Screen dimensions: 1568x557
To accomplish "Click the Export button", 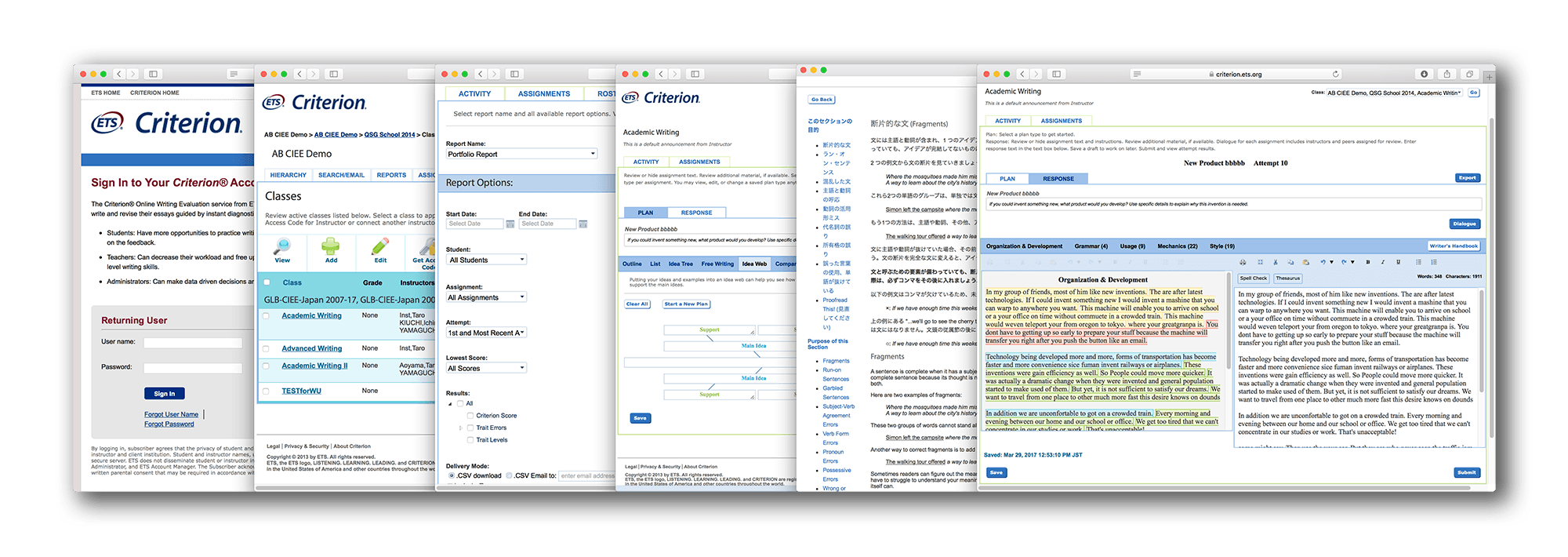I will tap(1468, 178).
